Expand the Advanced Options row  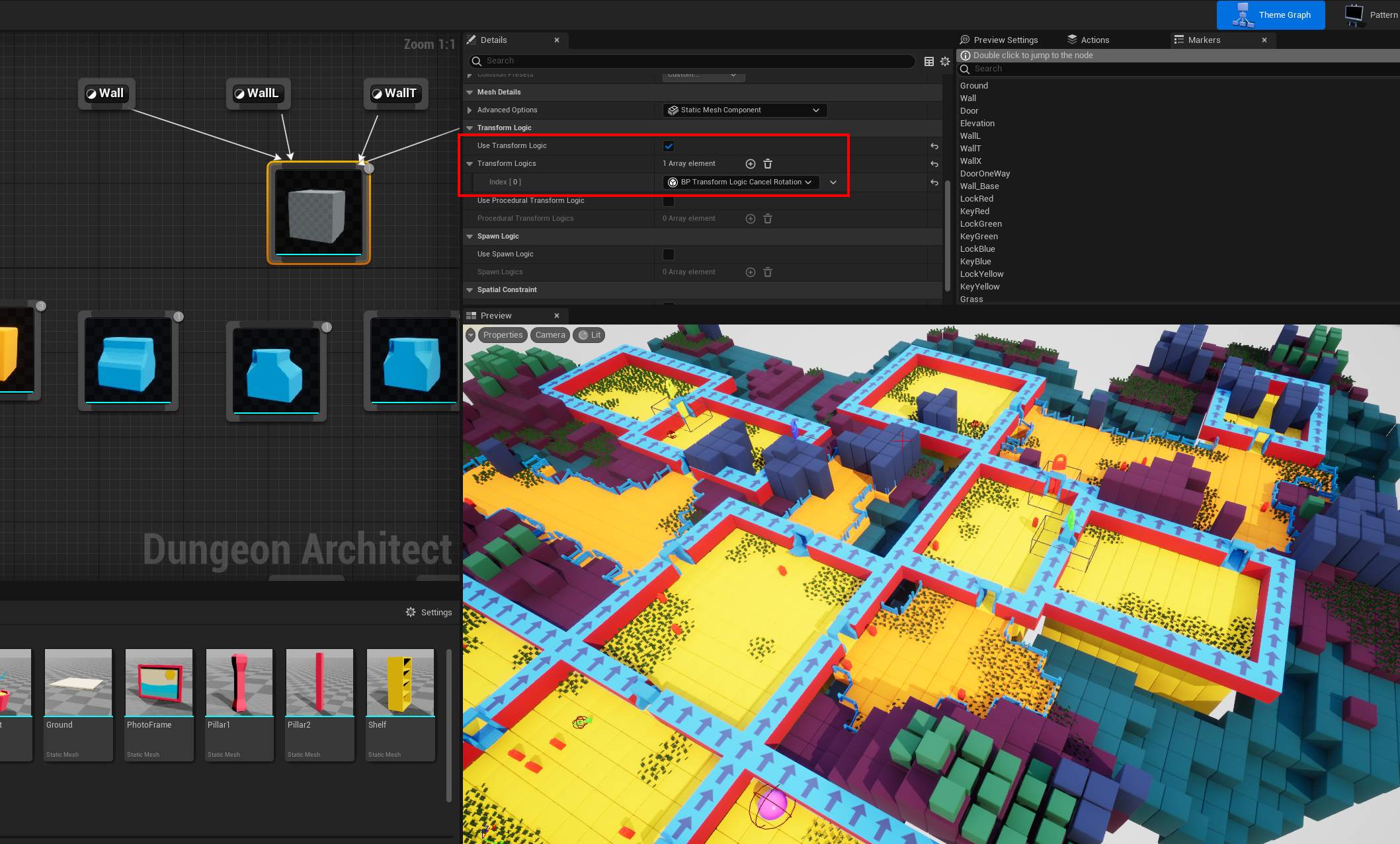(470, 110)
